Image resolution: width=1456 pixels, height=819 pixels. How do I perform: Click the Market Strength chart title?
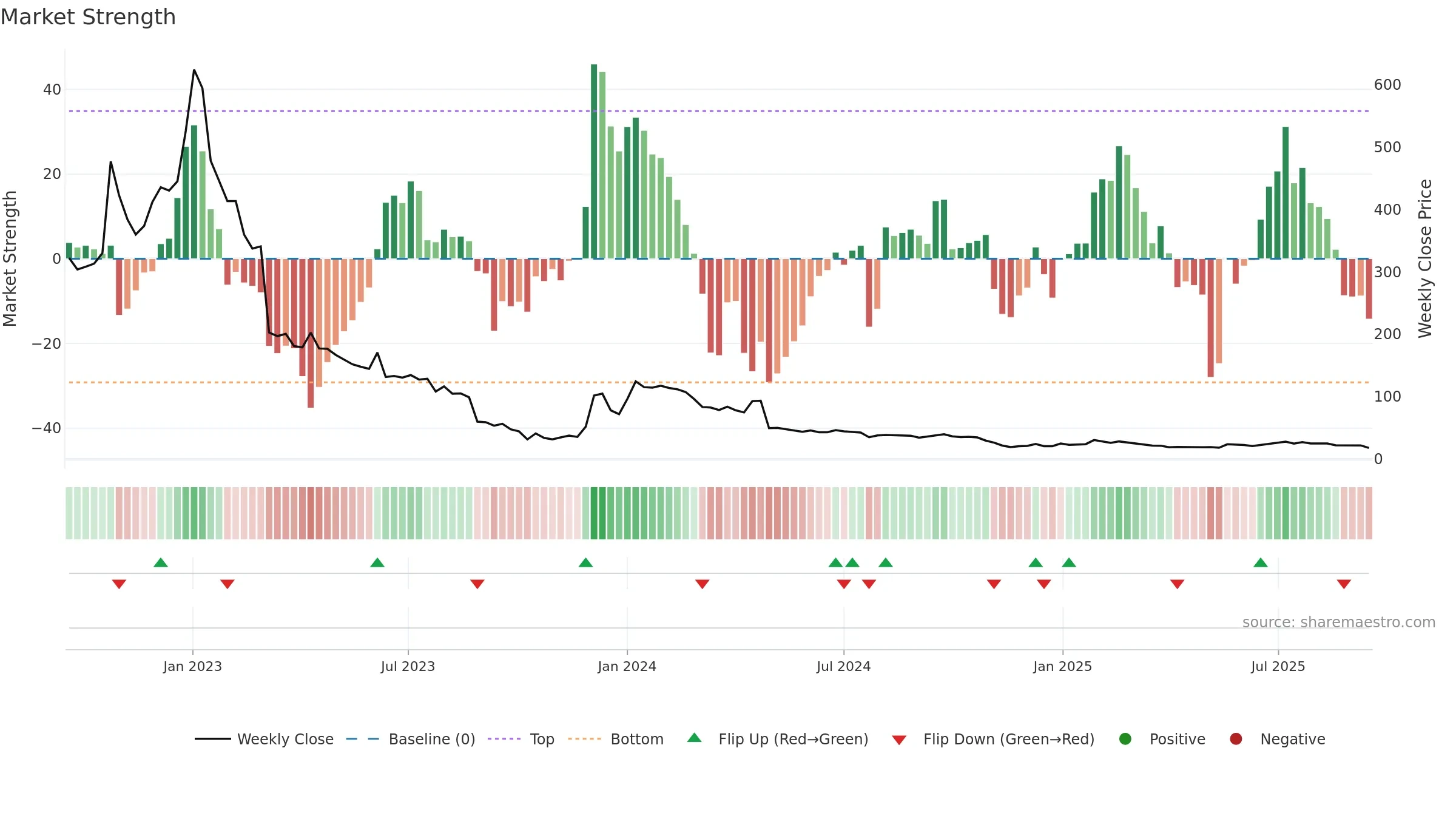(x=88, y=17)
